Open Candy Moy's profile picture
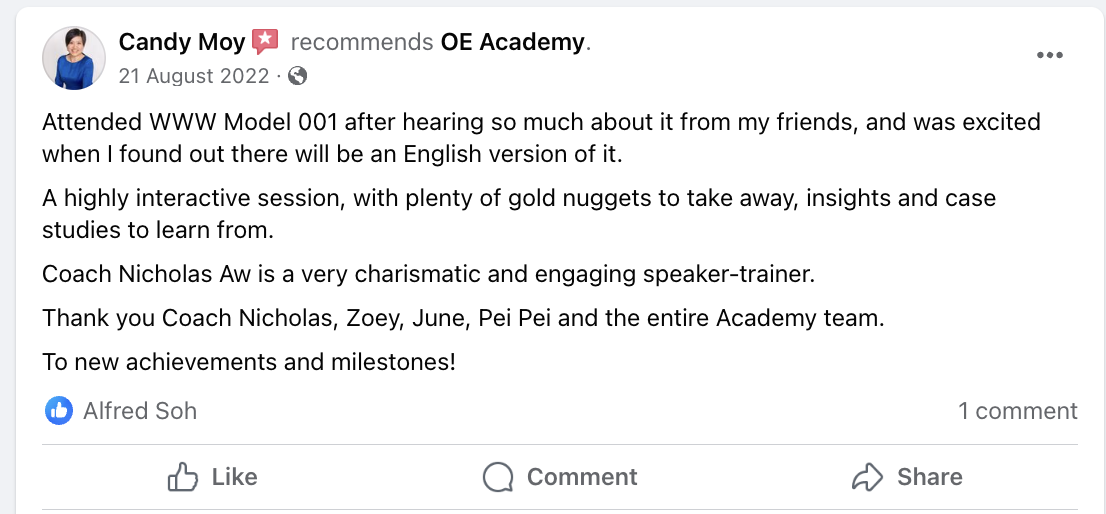 point(74,58)
